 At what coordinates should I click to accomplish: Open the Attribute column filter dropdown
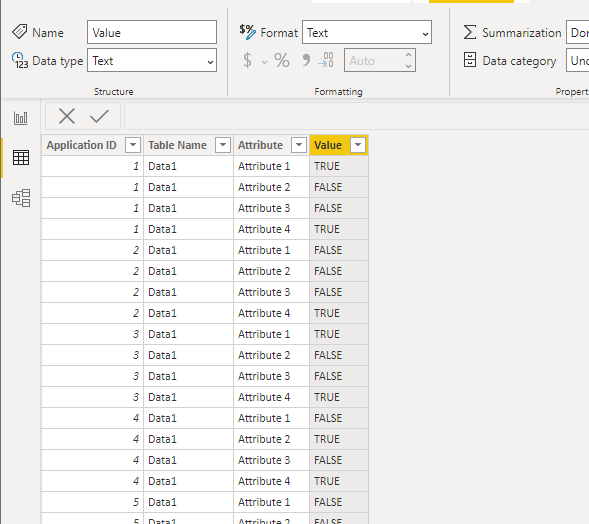[299, 145]
